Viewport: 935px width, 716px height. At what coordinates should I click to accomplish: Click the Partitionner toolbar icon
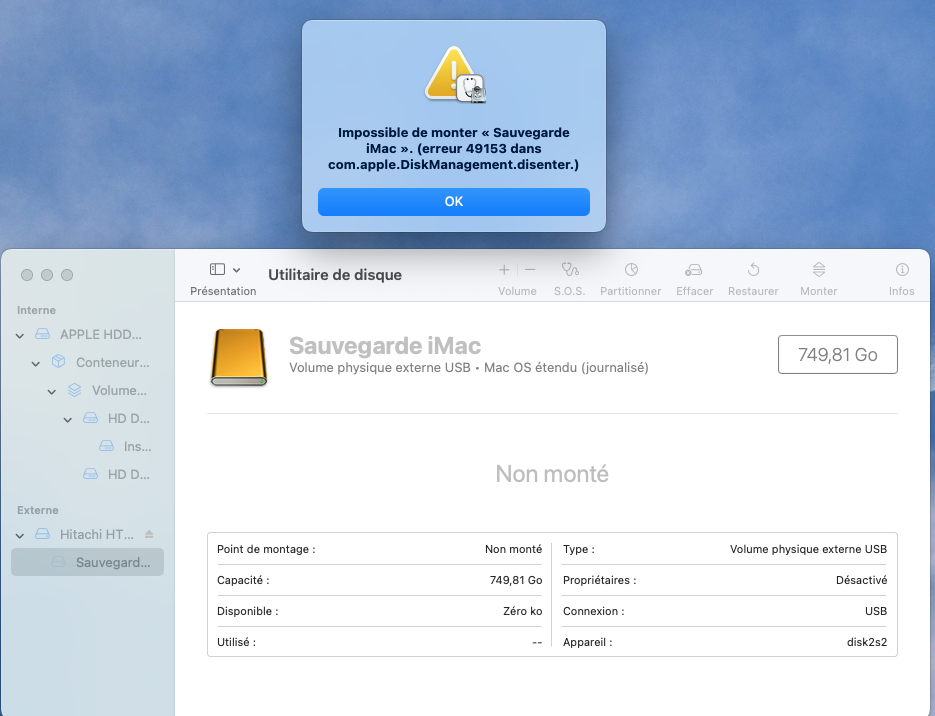[630, 270]
